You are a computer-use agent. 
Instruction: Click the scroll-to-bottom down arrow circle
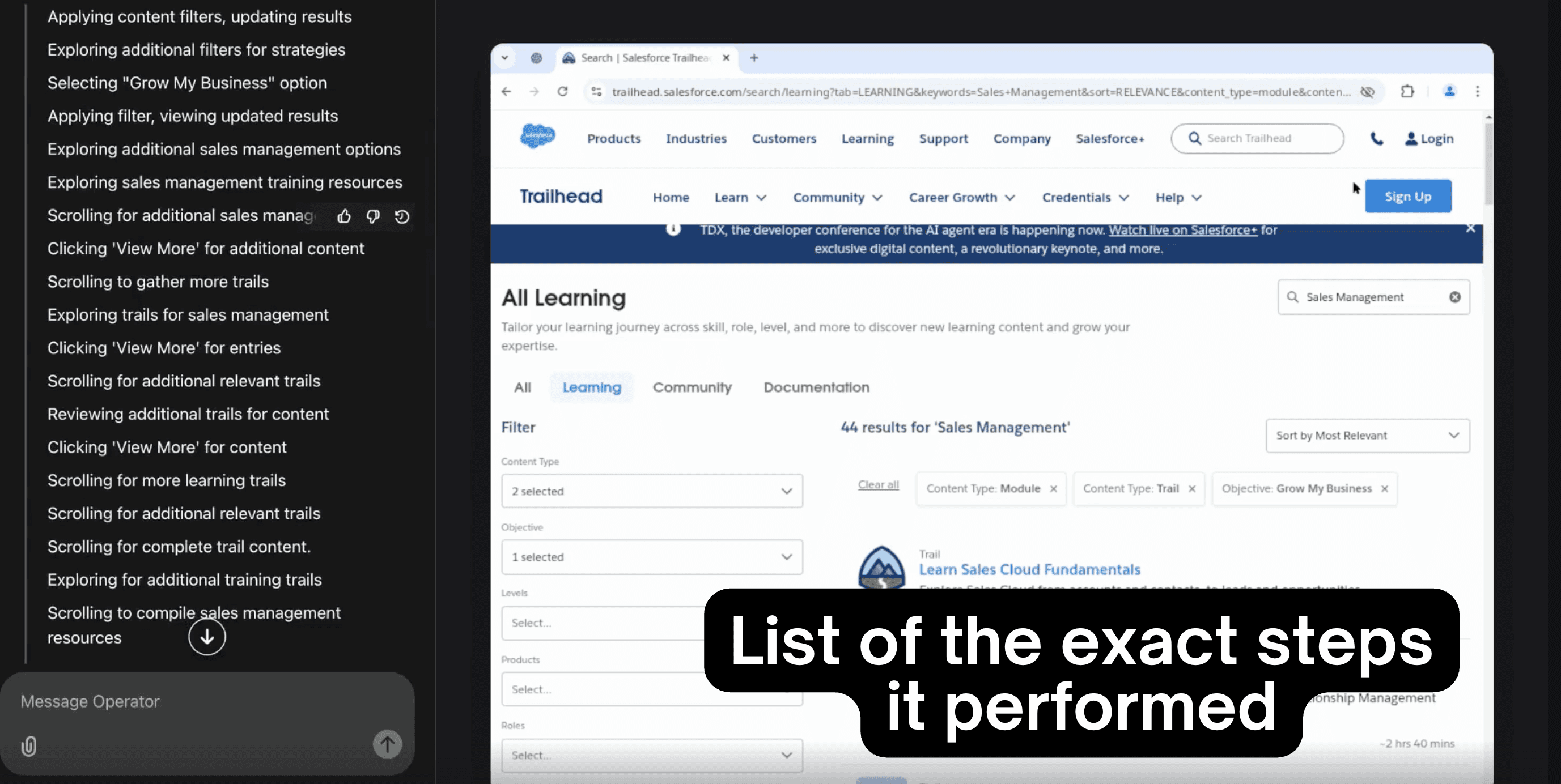207,637
